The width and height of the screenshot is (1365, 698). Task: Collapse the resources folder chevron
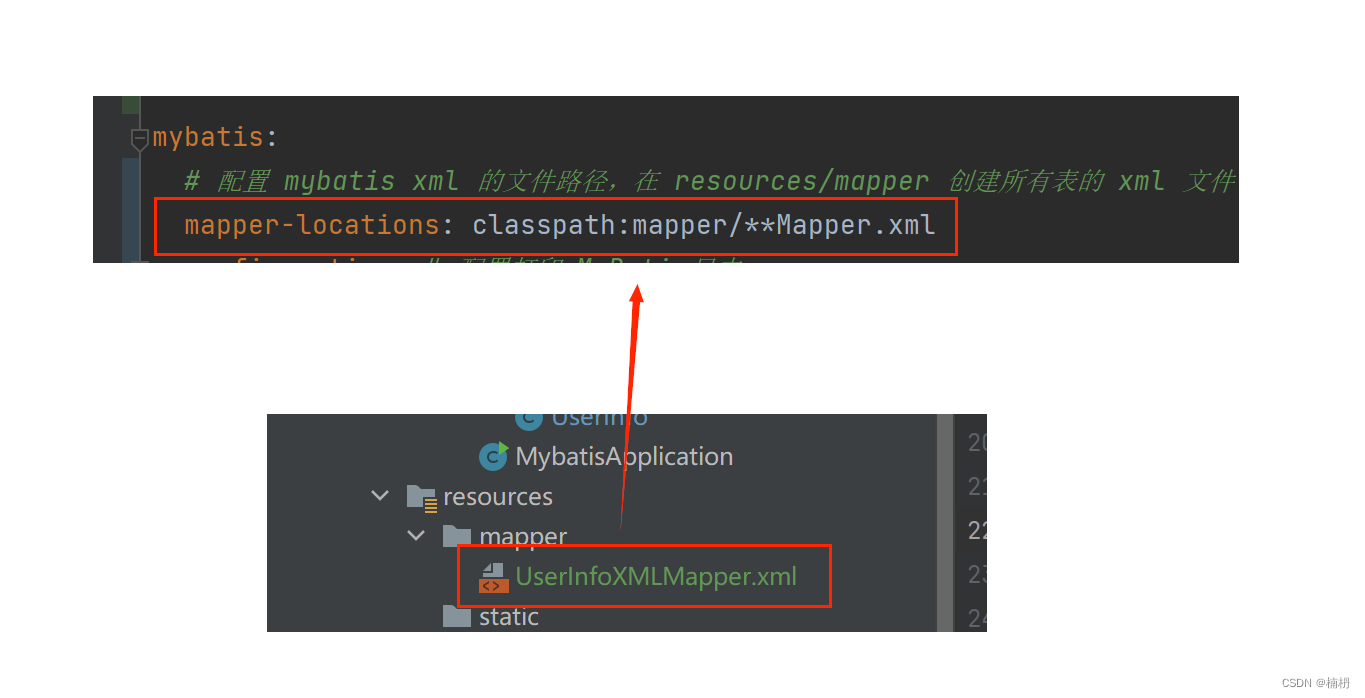(380, 495)
